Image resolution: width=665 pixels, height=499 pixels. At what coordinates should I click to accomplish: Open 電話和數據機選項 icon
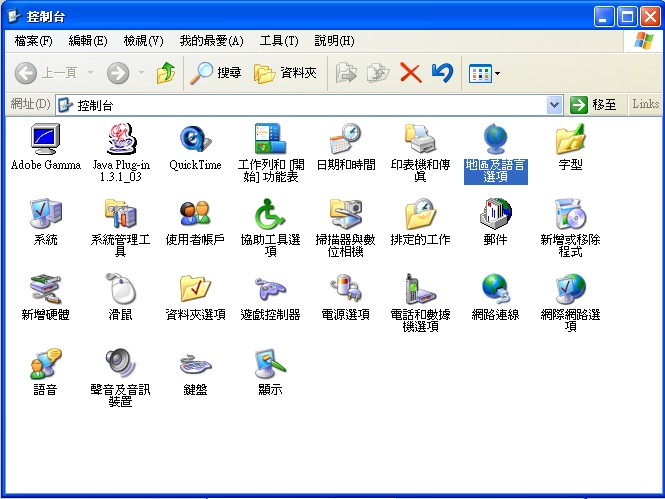[x=420, y=289]
